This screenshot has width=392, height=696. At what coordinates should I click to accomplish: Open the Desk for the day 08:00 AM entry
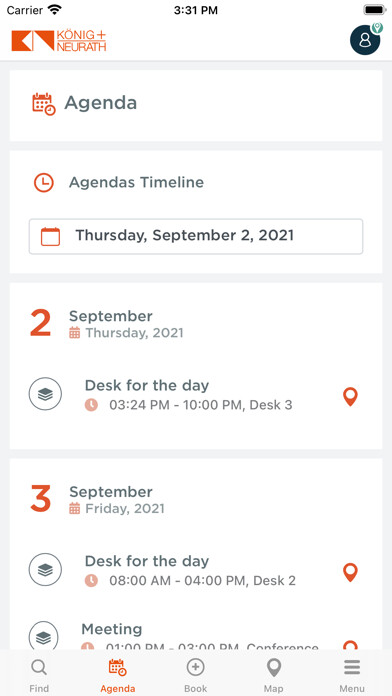tap(196, 570)
